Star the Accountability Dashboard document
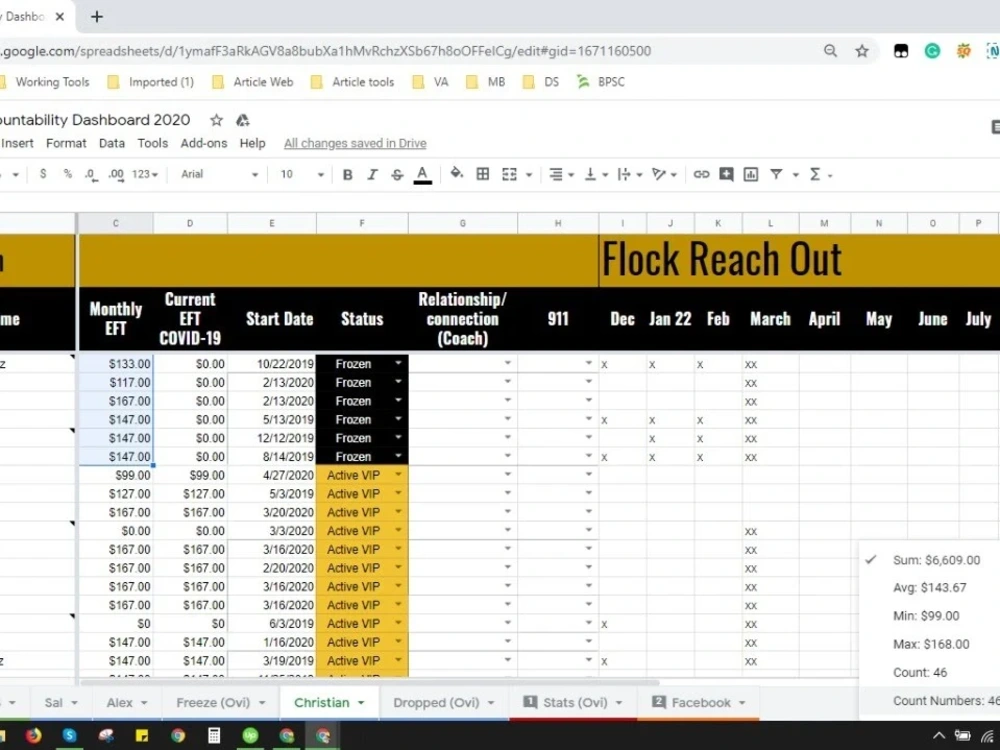Screen dimensions: 1000x750 217,120
